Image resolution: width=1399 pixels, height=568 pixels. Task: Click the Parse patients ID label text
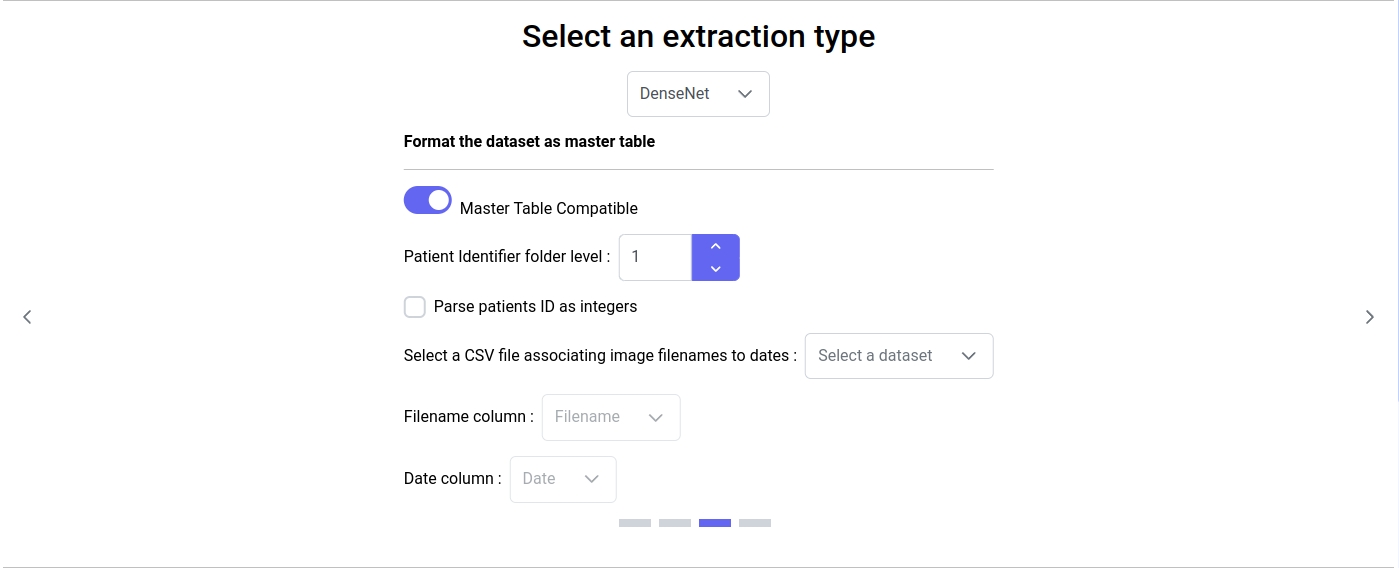pos(535,307)
